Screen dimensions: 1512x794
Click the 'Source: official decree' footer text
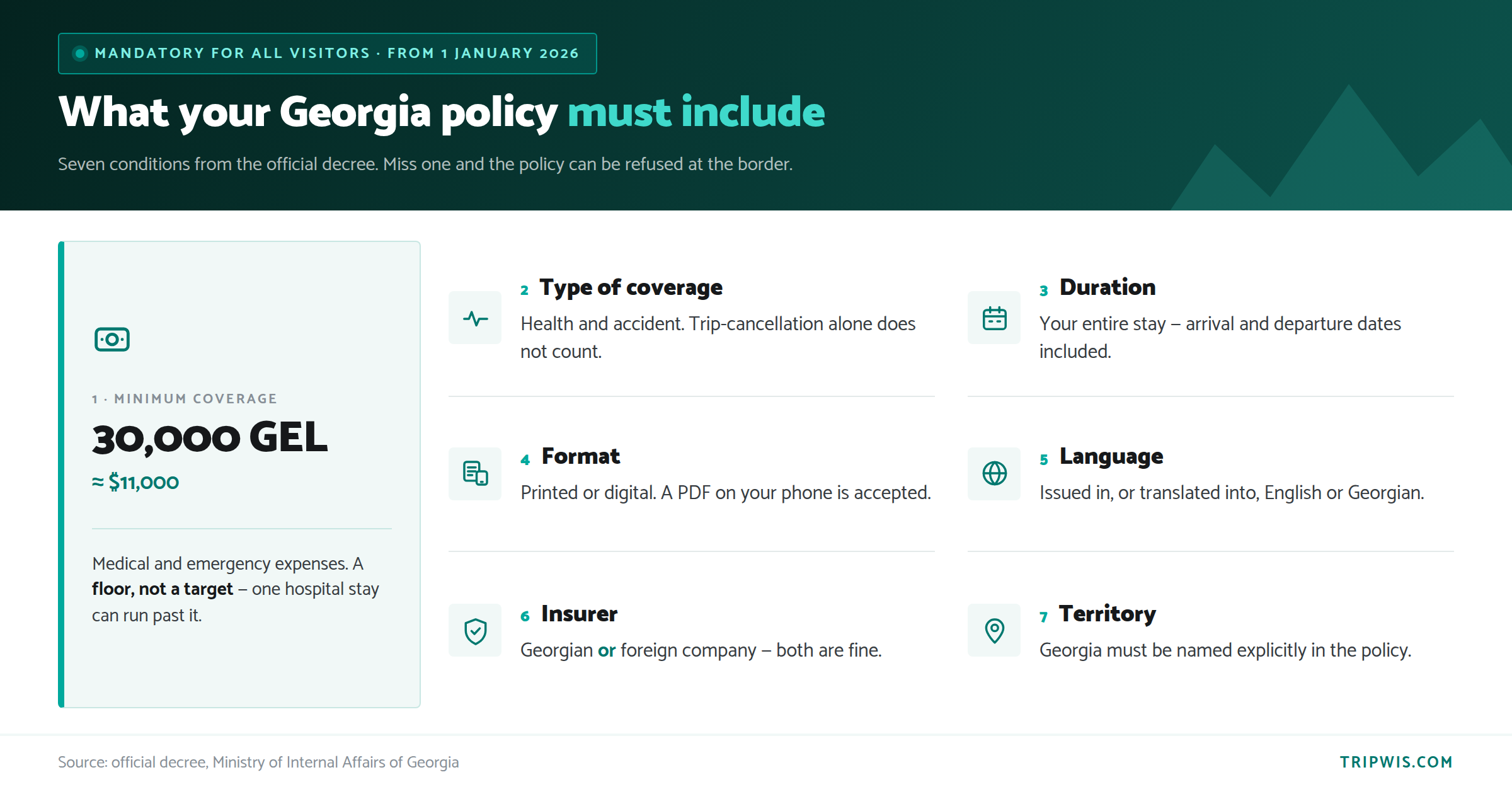pos(258,762)
